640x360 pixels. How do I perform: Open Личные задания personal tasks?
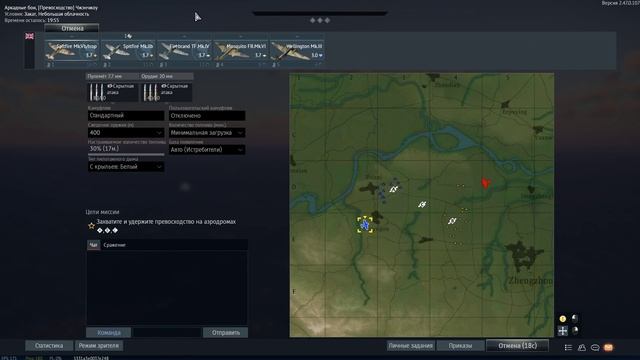(x=411, y=346)
